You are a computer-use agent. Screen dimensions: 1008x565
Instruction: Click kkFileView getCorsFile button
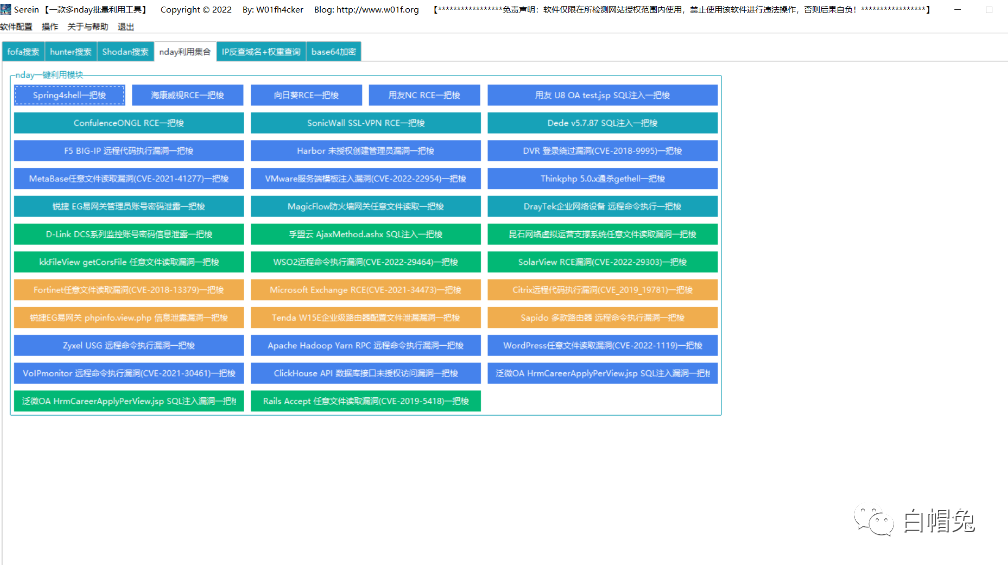pyautogui.click(x=129, y=262)
